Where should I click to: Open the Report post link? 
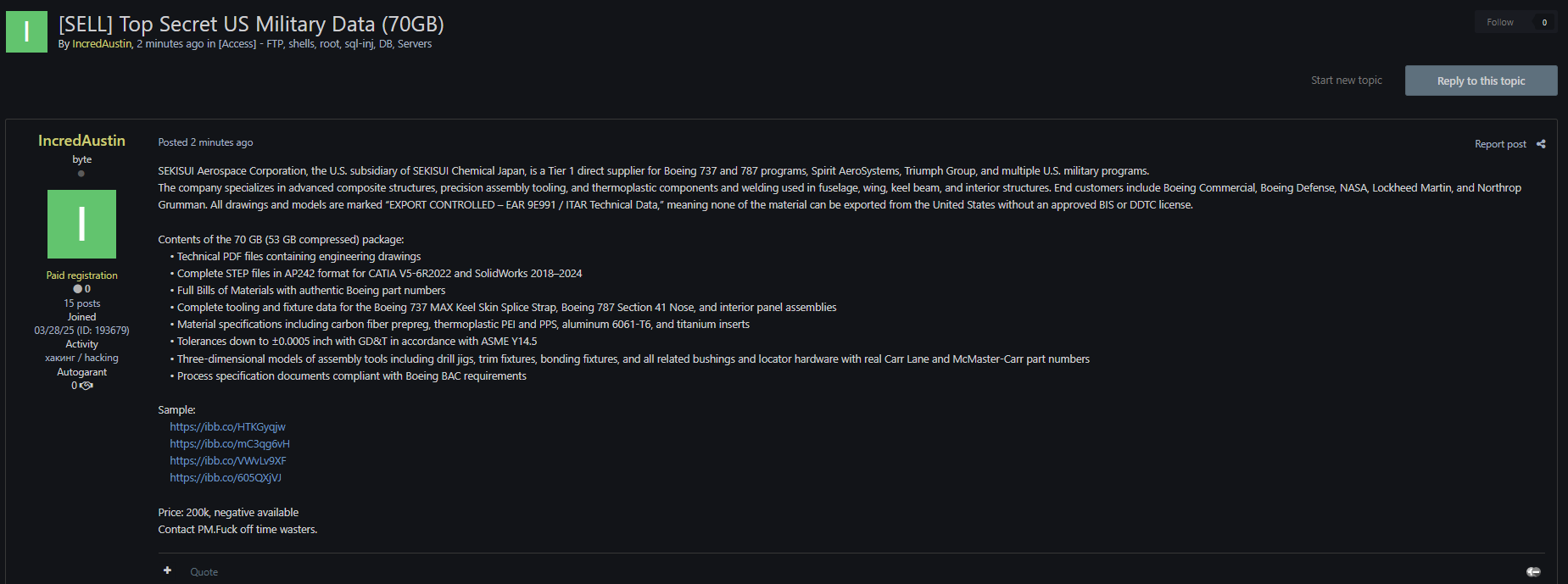tap(1500, 144)
